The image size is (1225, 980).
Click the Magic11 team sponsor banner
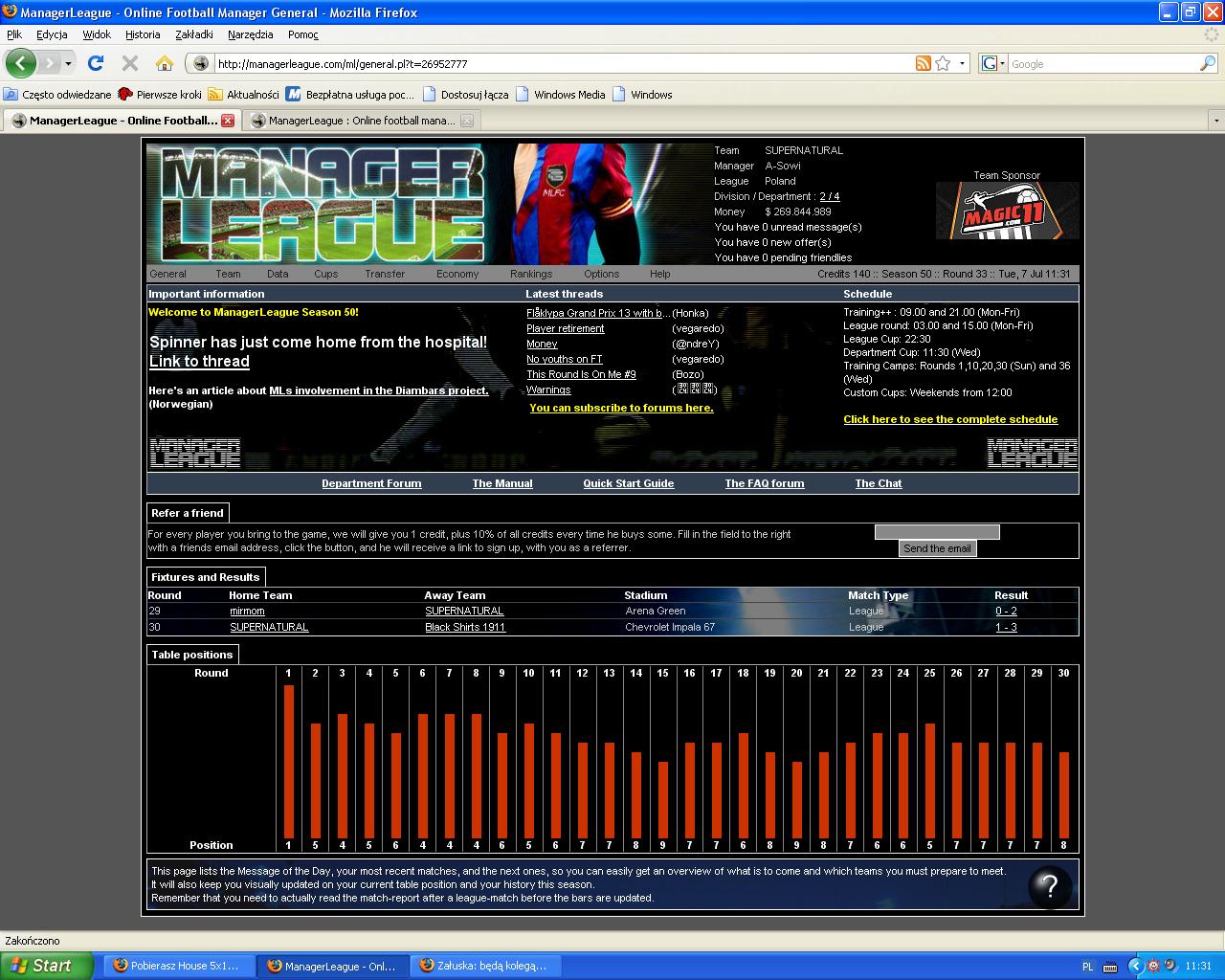coord(1007,211)
